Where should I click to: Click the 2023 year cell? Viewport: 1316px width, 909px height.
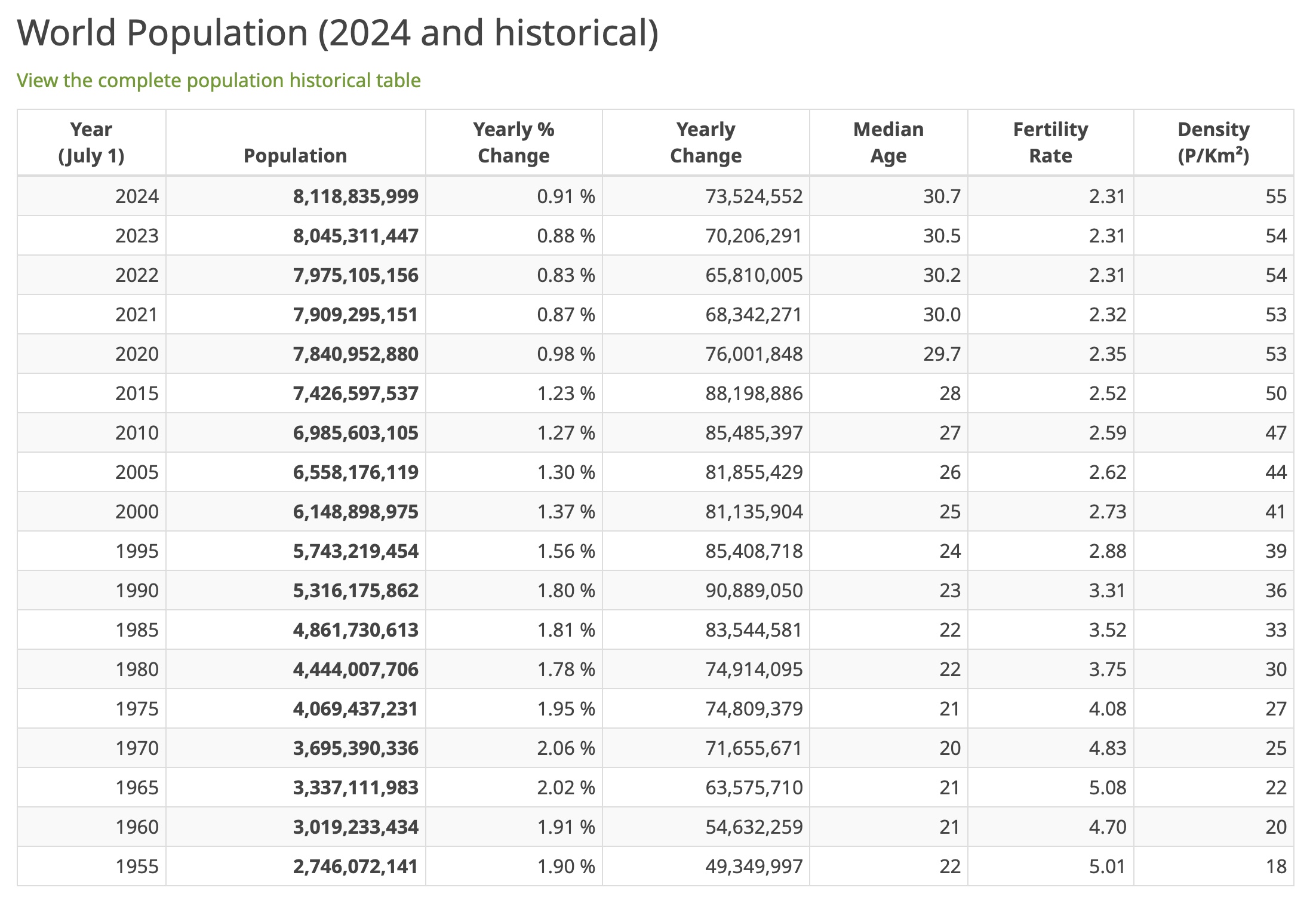tap(137, 236)
